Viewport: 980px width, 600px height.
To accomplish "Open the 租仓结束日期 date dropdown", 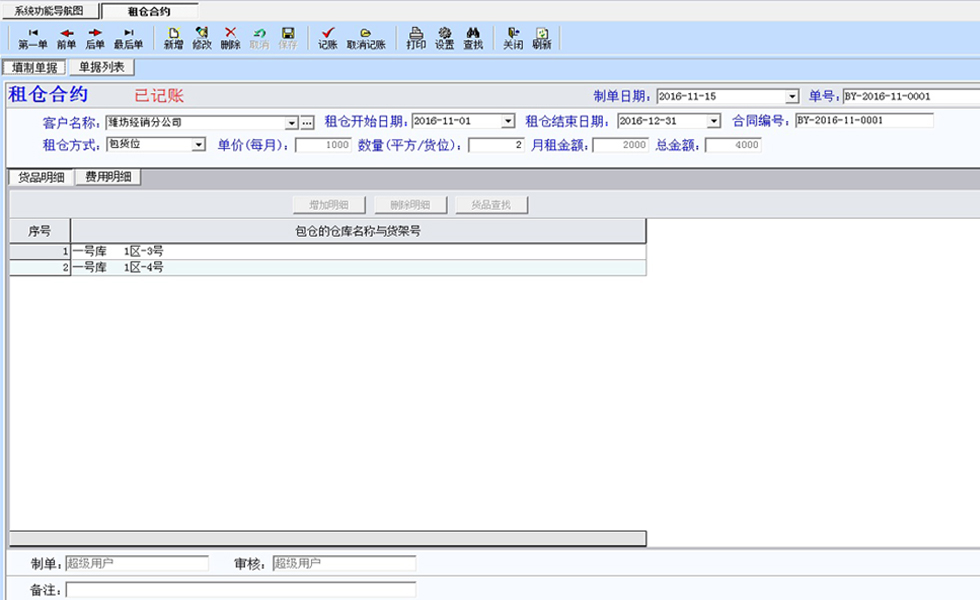I will click(714, 121).
